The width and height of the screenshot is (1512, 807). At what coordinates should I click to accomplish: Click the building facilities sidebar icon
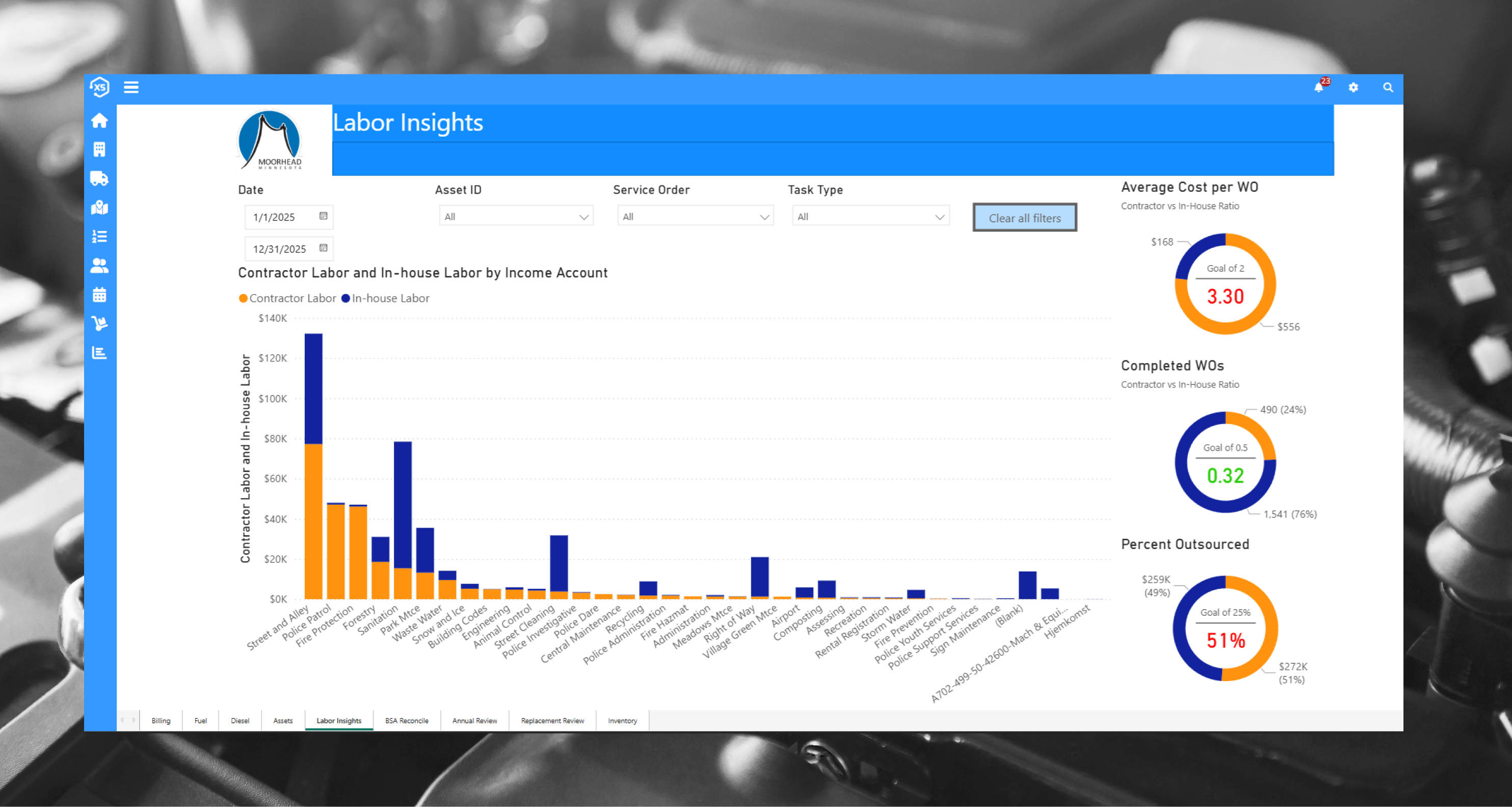point(99,149)
